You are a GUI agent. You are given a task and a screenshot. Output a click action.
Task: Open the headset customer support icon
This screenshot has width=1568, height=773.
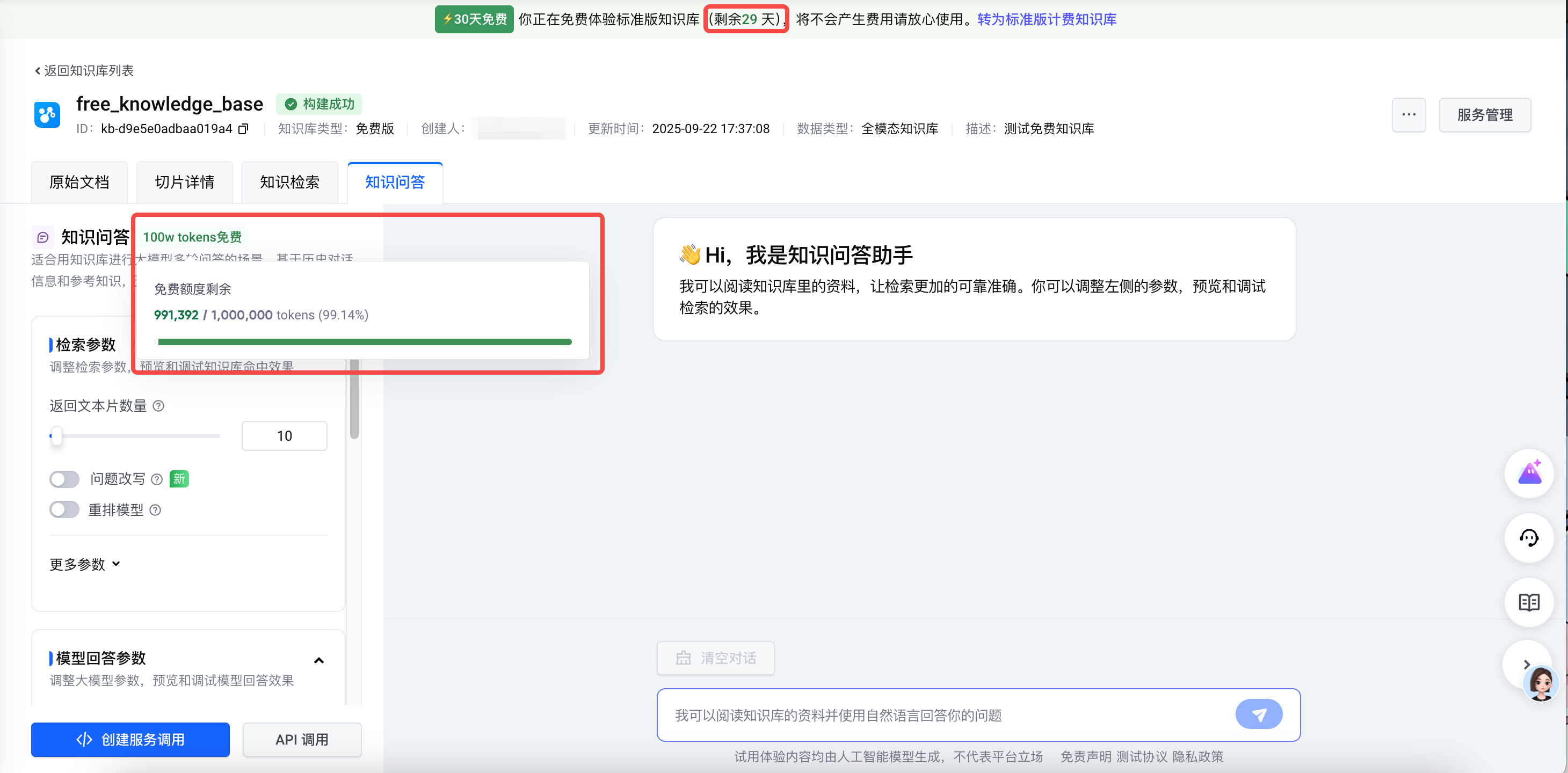point(1528,537)
